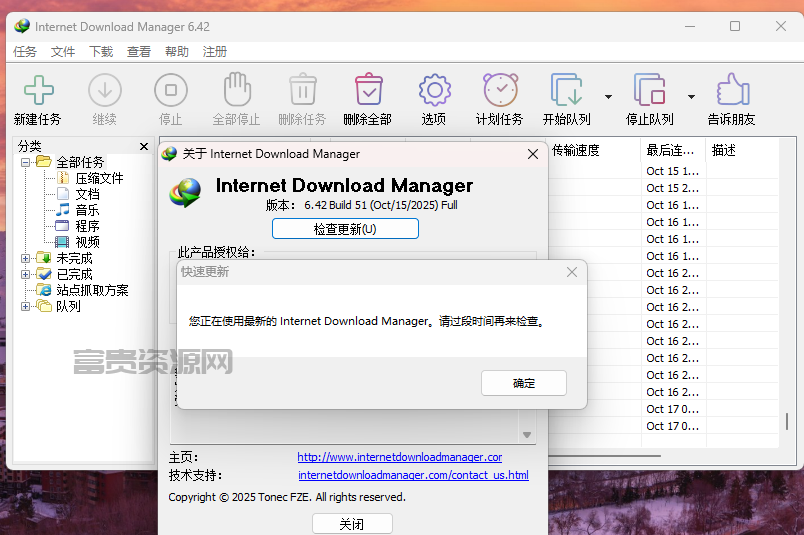Click the 全部任务 open folder icon
This screenshot has height=535, width=804.
44,162
